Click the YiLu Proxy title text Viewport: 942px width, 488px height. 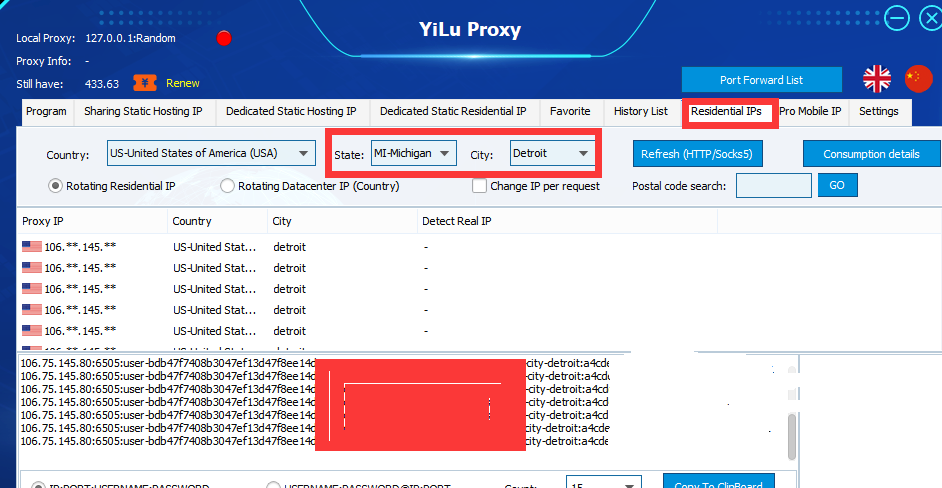coord(470,29)
